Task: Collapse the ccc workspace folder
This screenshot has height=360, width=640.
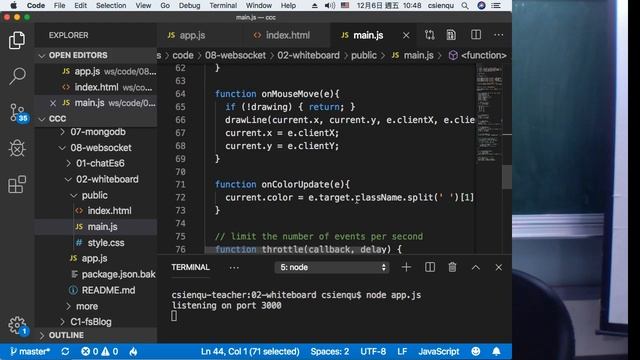Action: [x=96, y=118]
